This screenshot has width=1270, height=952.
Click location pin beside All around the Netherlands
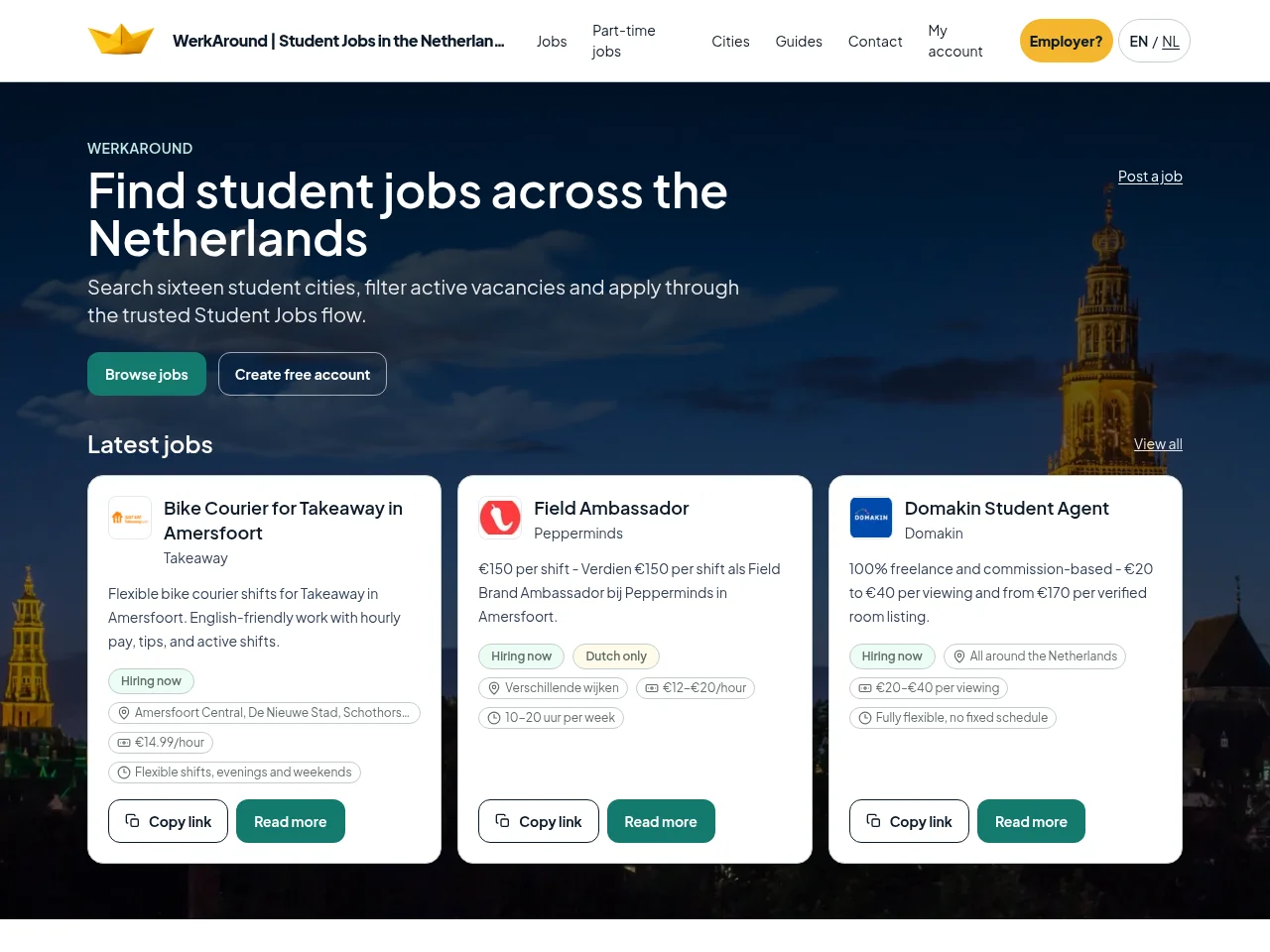(959, 656)
